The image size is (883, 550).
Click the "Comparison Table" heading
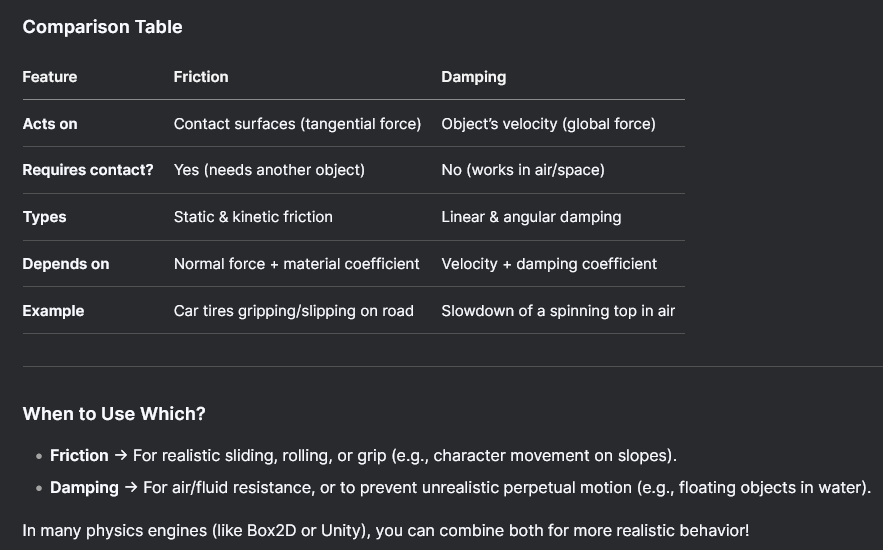click(x=102, y=27)
